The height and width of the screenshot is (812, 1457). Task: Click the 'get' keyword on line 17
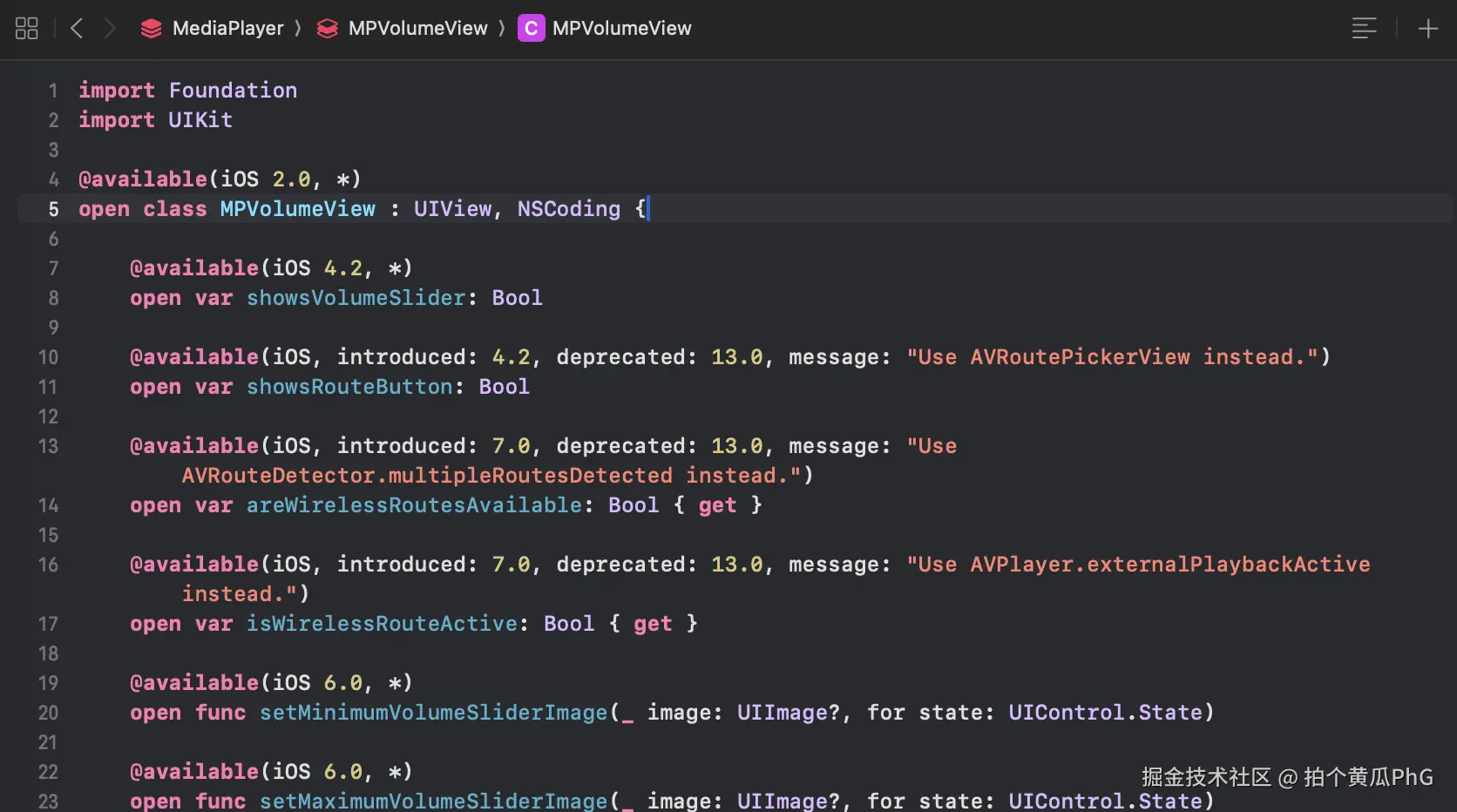[x=653, y=624]
